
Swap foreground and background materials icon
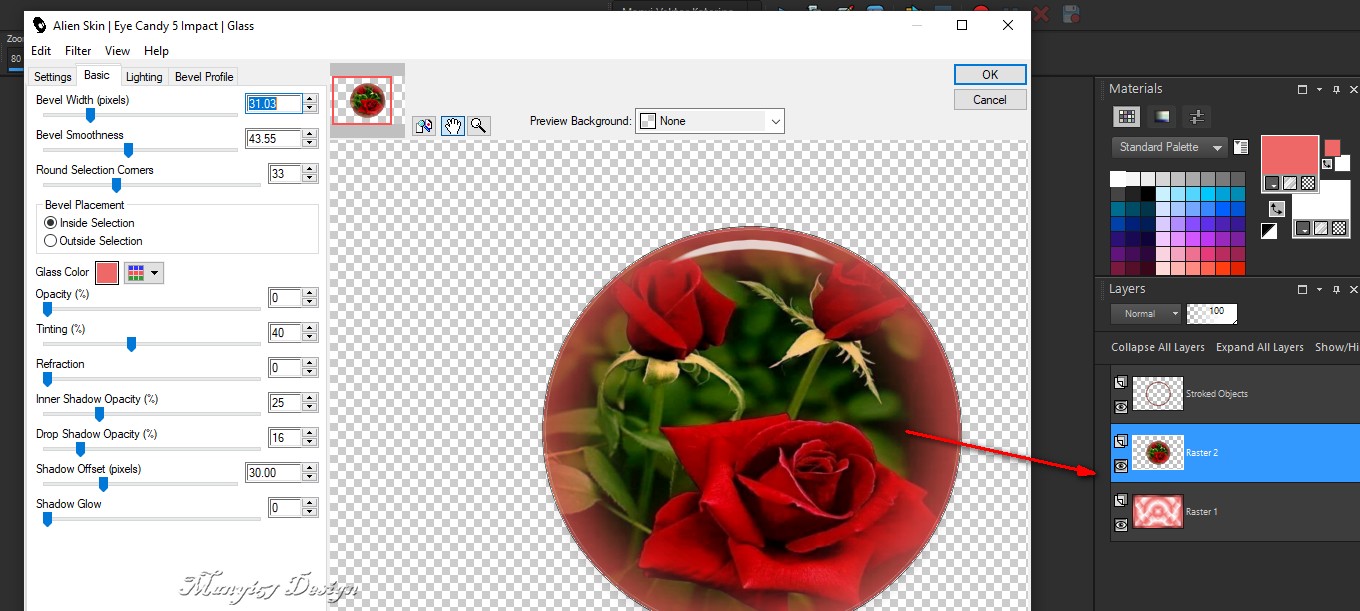1277,209
